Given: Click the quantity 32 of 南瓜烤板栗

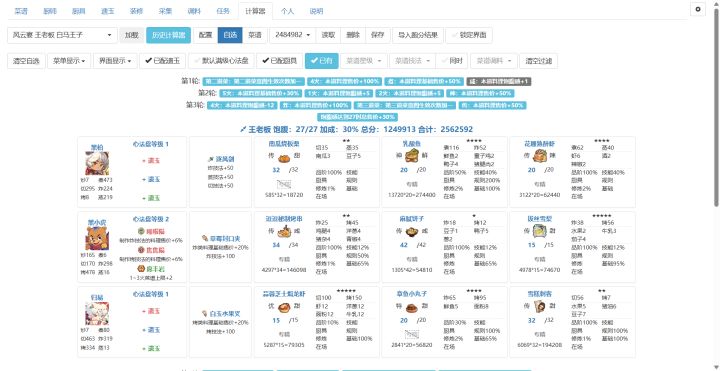Looking at the screenshot, I should (276, 170).
